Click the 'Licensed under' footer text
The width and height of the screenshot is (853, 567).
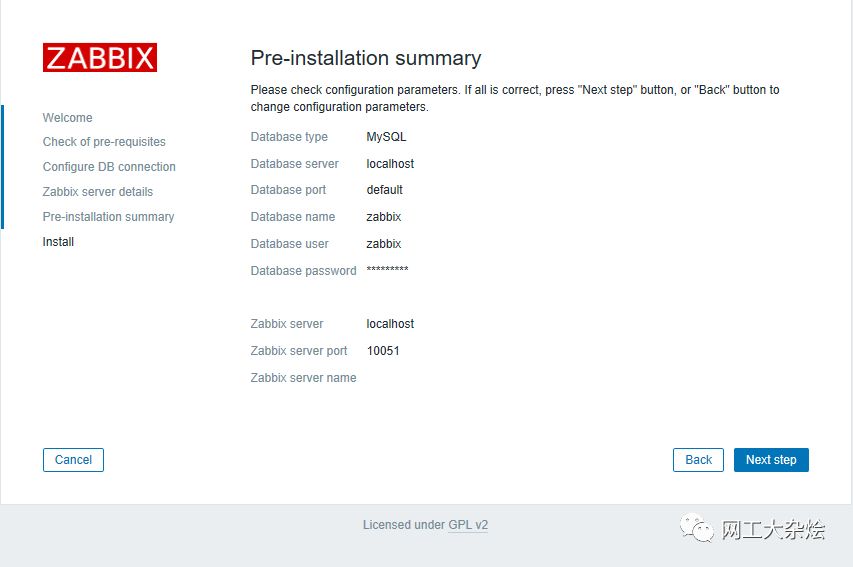404,525
